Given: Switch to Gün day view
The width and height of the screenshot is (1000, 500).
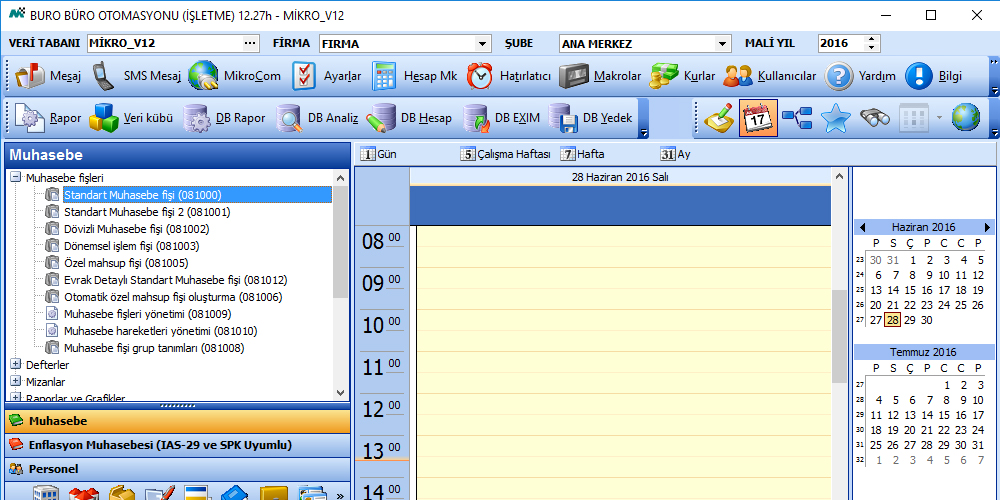Looking at the screenshot, I should 379,154.
